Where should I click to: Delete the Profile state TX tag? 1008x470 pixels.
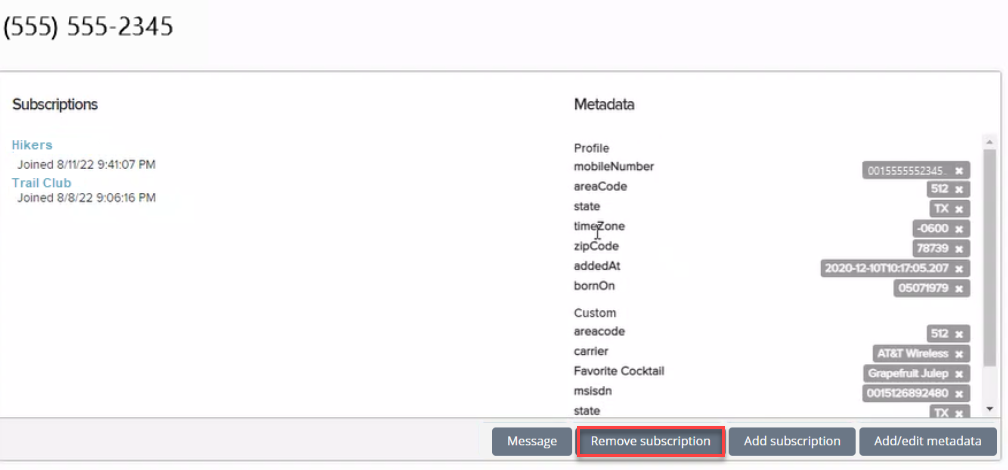960,209
